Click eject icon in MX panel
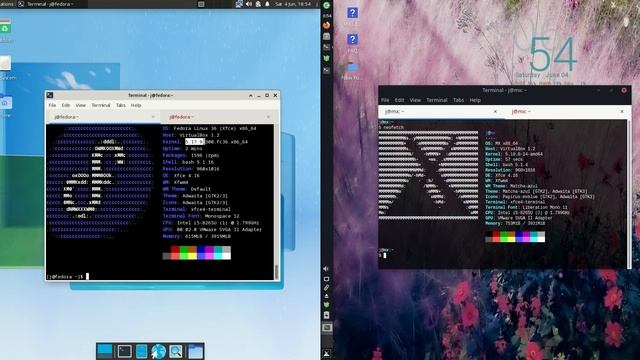The image size is (640, 360). [x=327, y=296]
